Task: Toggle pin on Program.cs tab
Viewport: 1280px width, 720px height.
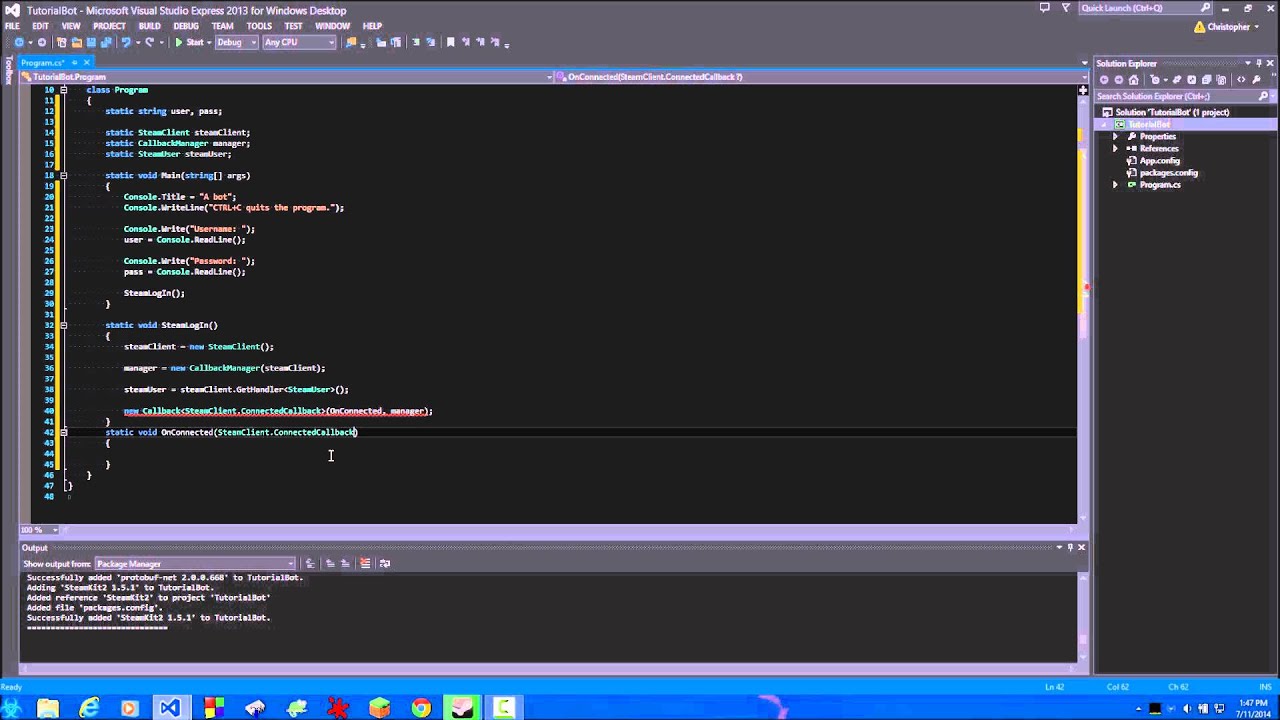Action: (x=73, y=63)
